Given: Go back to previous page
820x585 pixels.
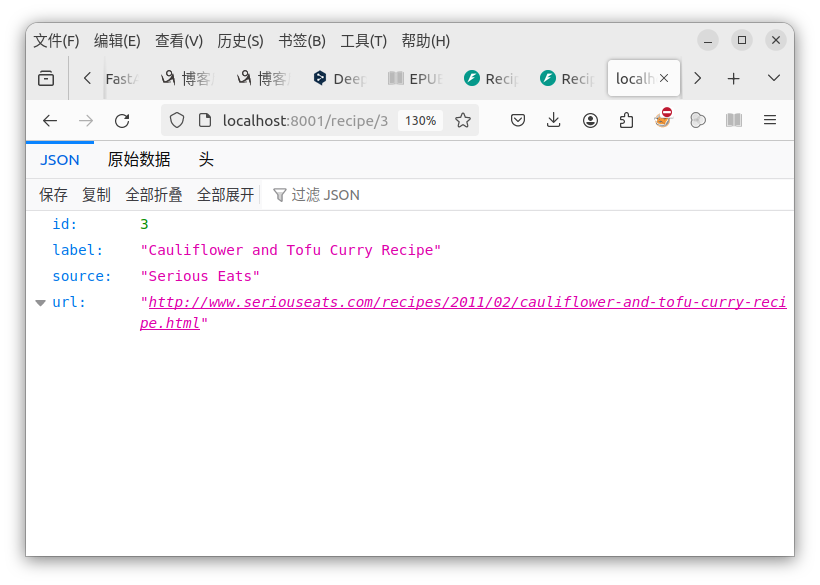Looking at the screenshot, I should tap(50, 121).
